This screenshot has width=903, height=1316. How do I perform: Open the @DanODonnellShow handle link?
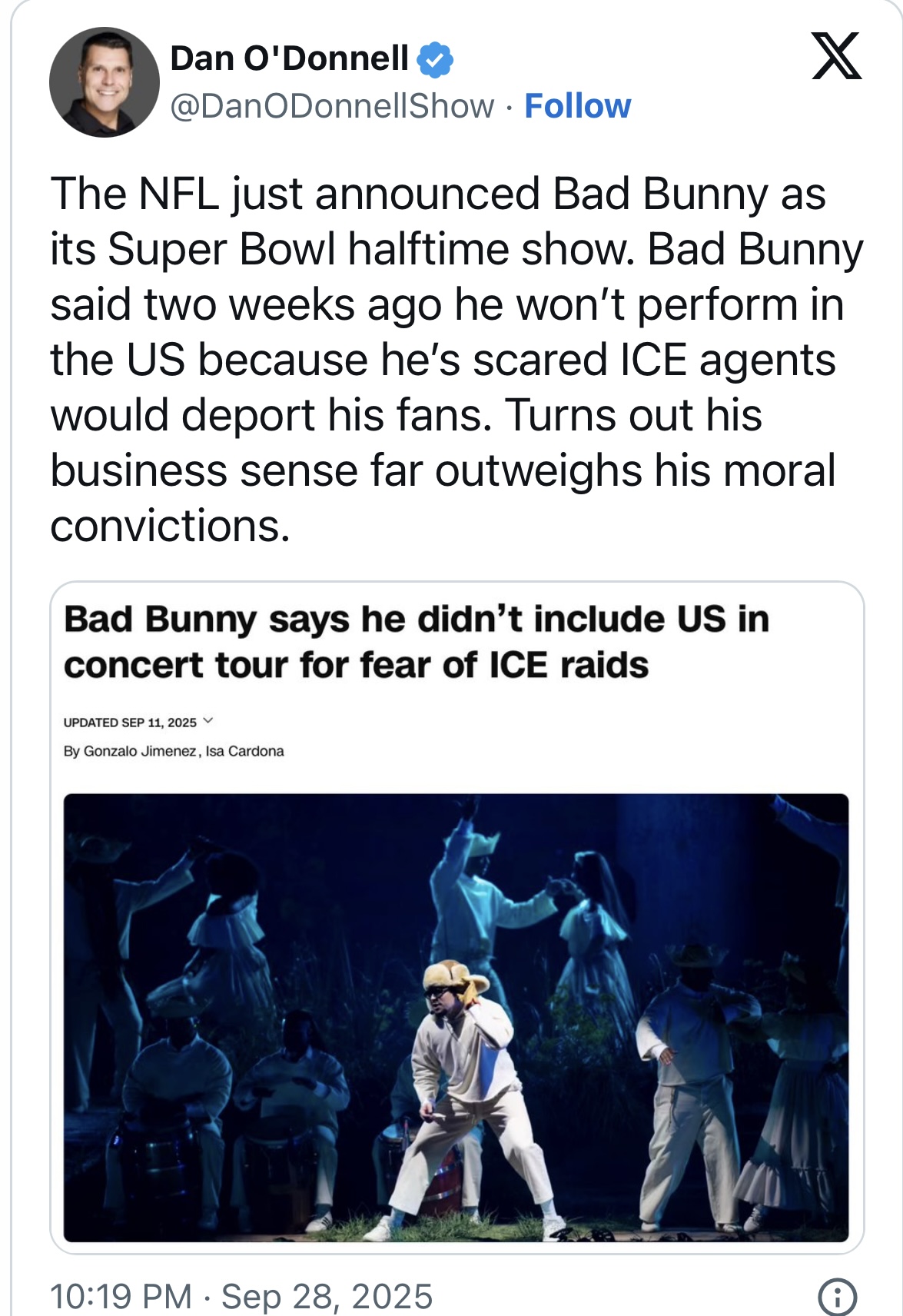pyautogui.click(x=332, y=106)
